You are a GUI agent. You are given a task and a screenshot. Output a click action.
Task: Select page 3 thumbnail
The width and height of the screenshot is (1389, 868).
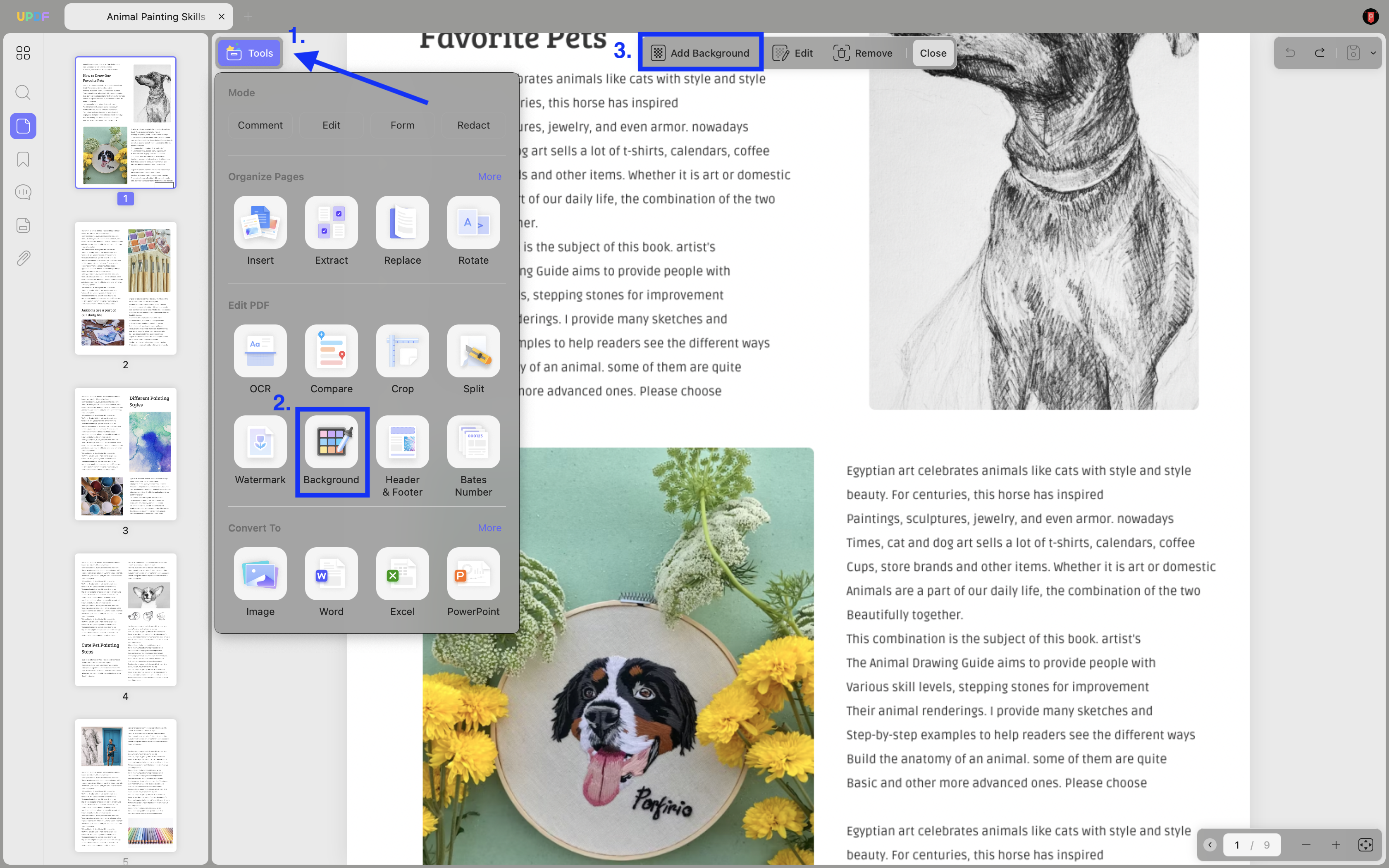tap(126, 453)
